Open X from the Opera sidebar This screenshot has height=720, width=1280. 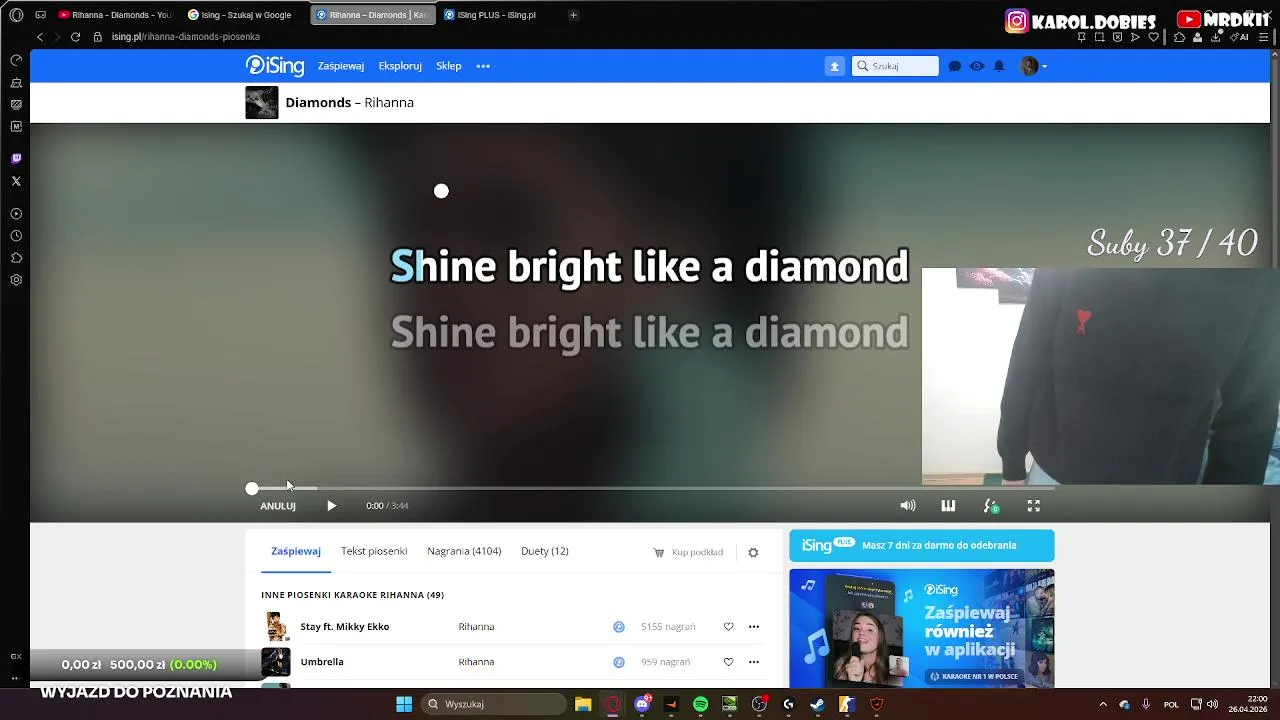pyautogui.click(x=16, y=181)
